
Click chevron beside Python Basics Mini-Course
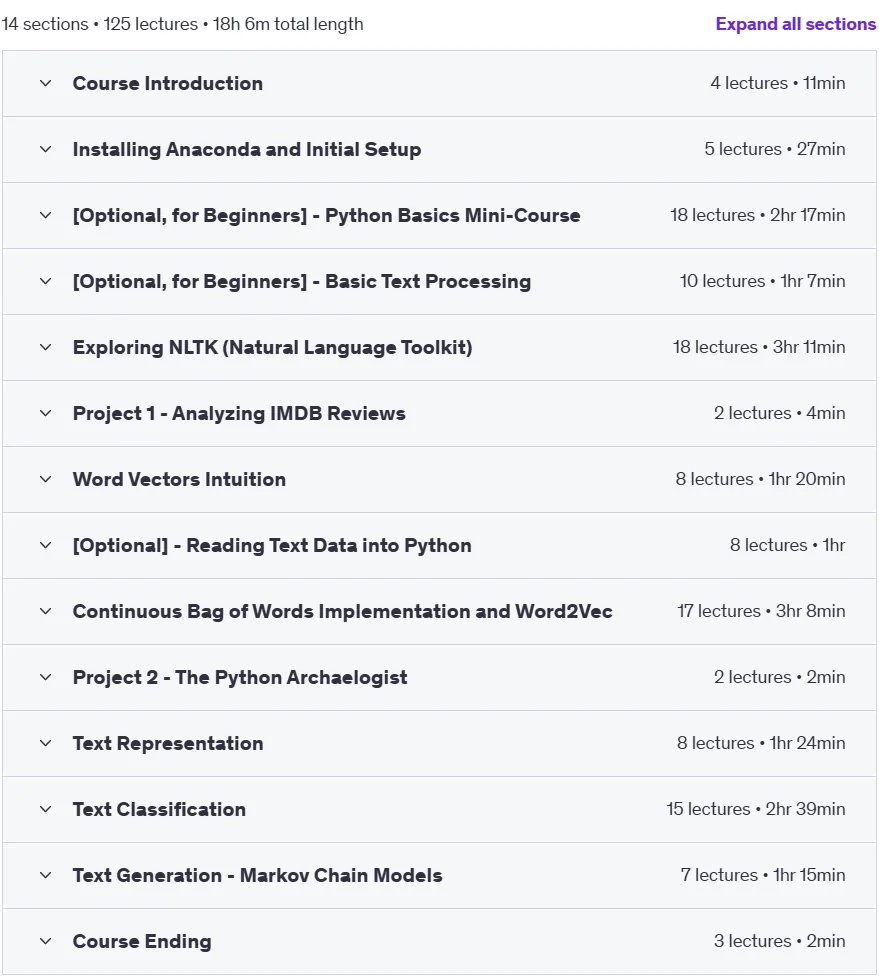[x=45, y=216]
